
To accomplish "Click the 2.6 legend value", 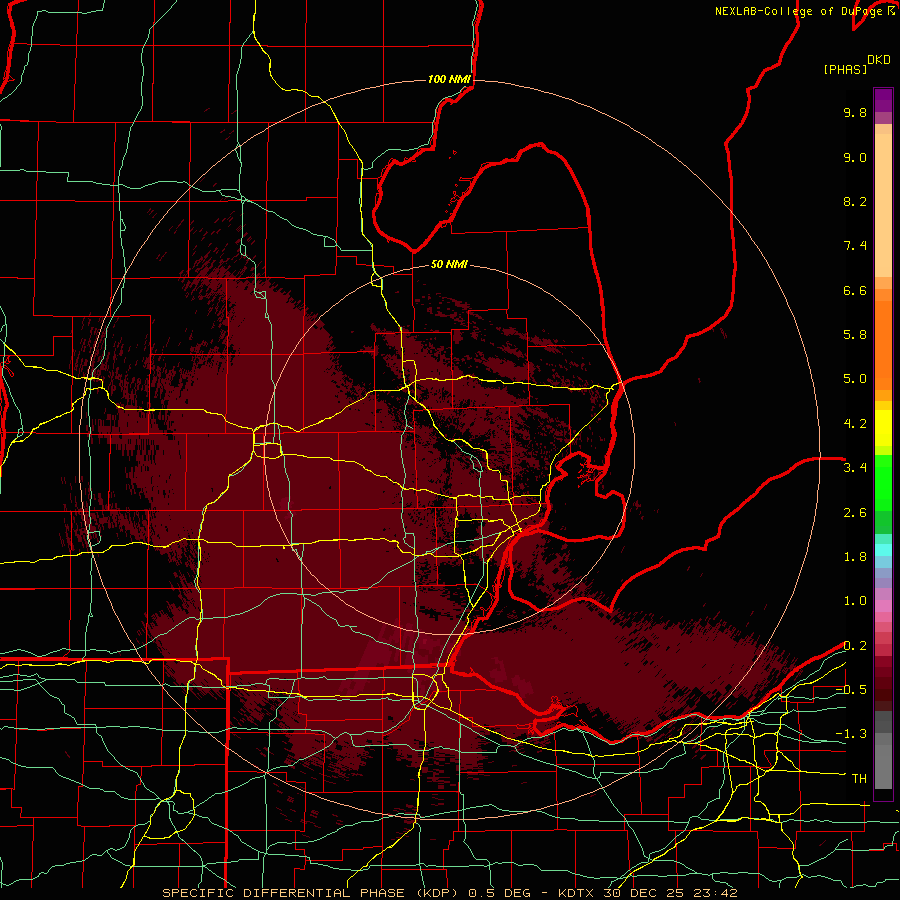I will (x=855, y=513).
